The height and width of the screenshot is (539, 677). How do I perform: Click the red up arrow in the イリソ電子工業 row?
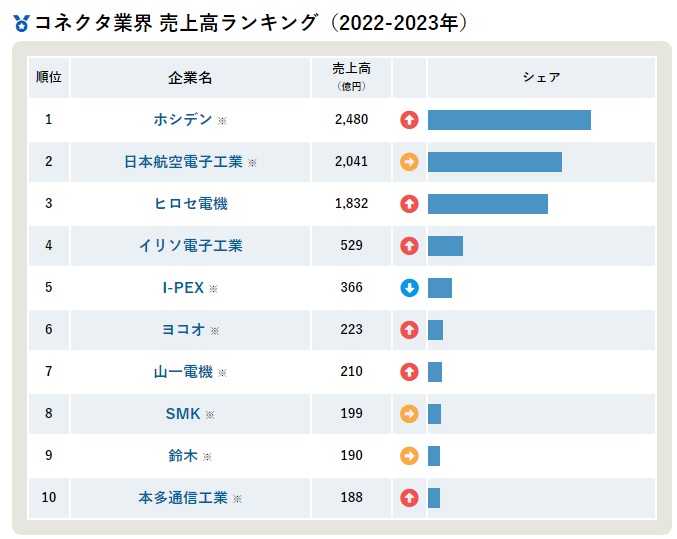click(x=409, y=246)
